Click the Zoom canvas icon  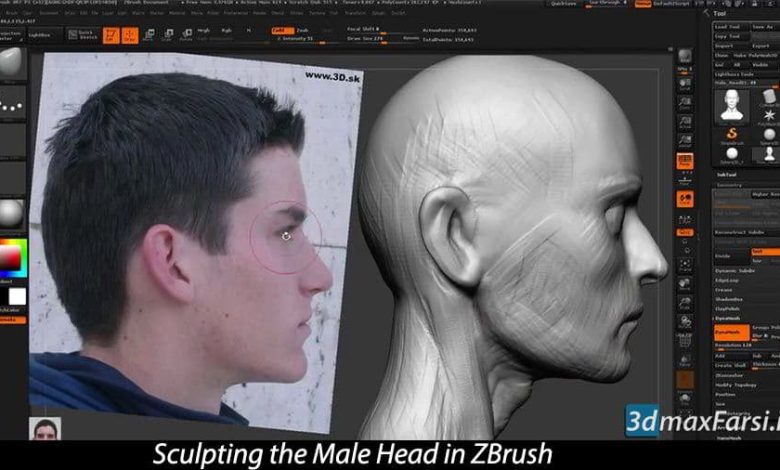(x=685, y=103)
